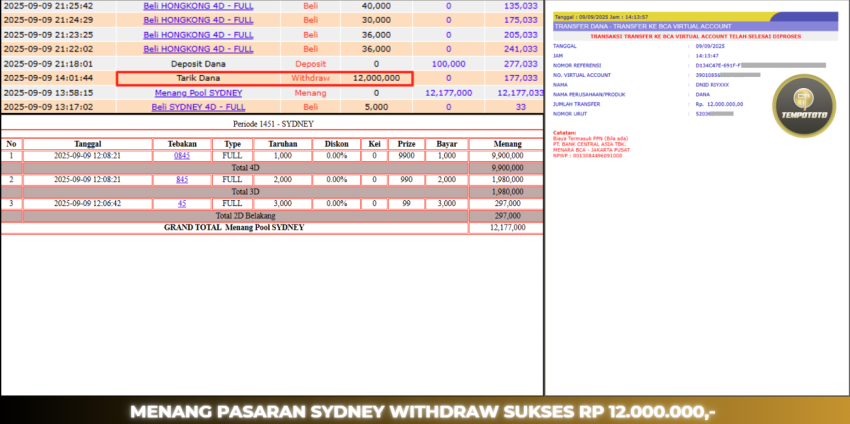Viewport: 850px width, 424px height.
Task: Click the GRAND TOTAL Menang Pool SYDNEY label
Action: coord(234,227)
